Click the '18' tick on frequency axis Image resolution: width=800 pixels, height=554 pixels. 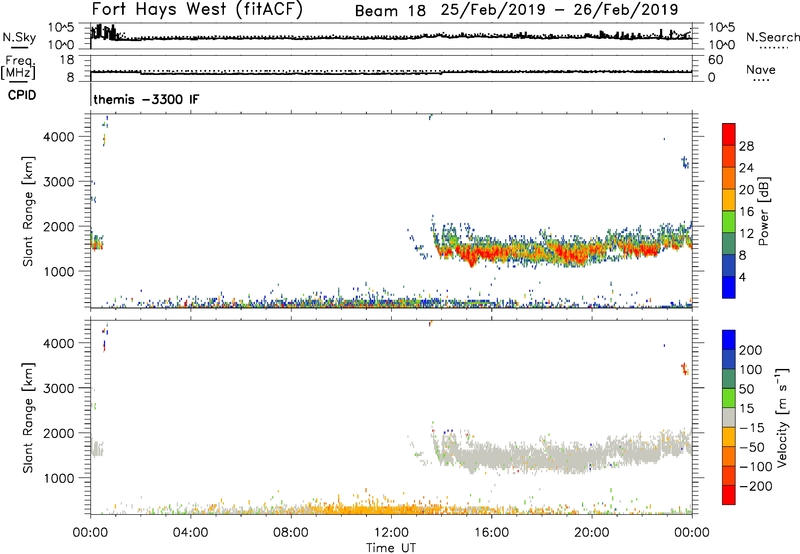[67, 60]
